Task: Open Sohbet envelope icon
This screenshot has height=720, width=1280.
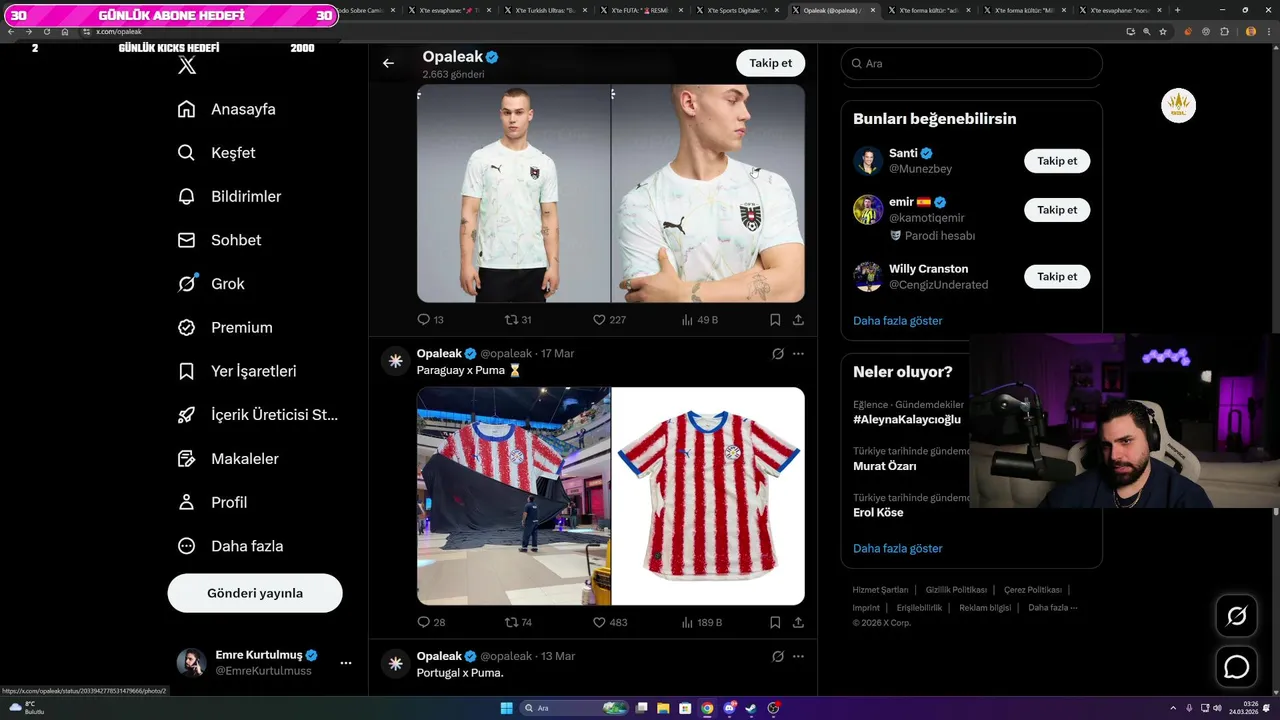Action: [186, 240]
